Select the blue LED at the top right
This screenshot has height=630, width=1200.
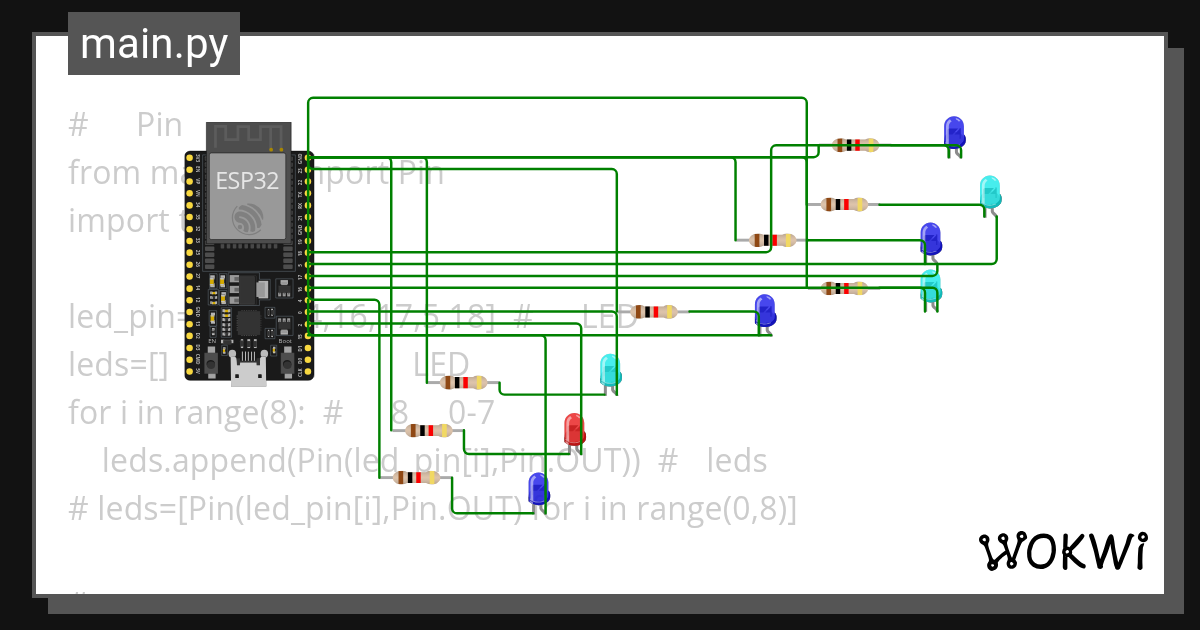[952, 133]
